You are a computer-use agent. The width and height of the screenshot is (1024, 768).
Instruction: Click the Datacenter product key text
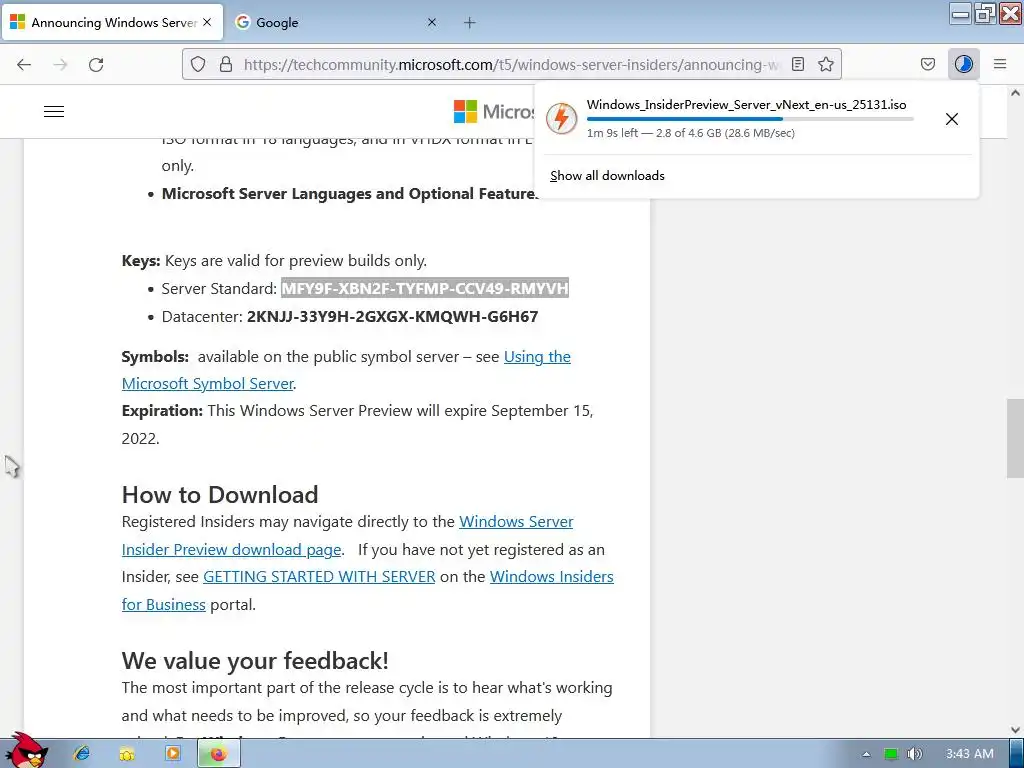tap(392, 317)
